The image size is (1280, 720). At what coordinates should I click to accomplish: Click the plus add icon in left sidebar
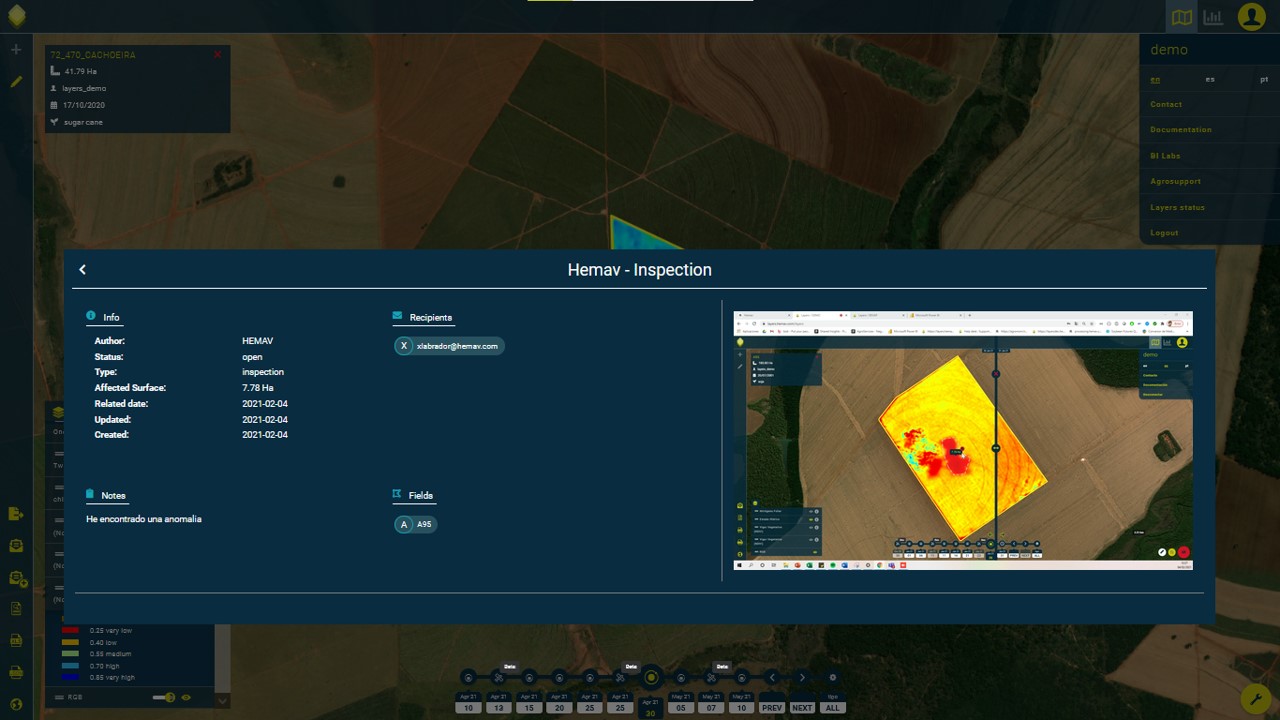[16, 50]
